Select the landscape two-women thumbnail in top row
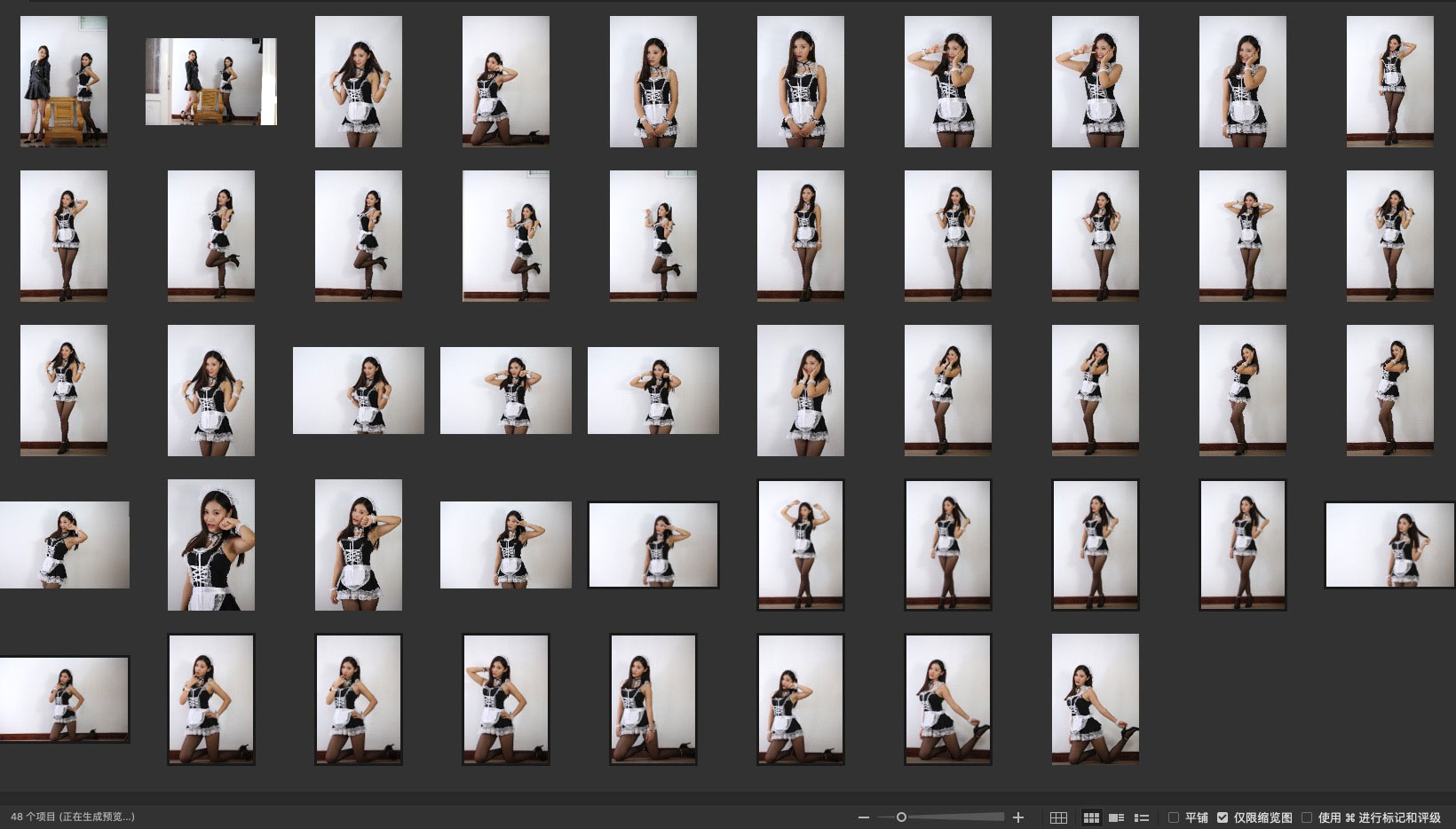Image resolution: width=1456 pixels, height=829 pixels. pyautogui.click(x=210, y=81)
